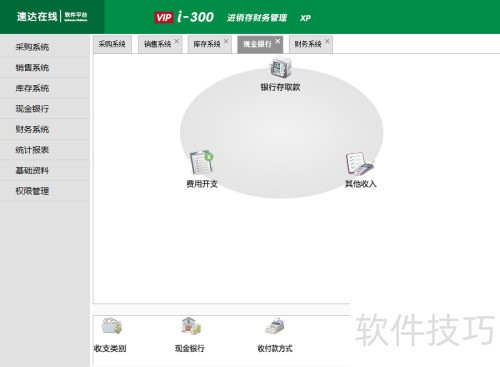
Task: Close the 库存系统 tab
Action: pos(226,41)
